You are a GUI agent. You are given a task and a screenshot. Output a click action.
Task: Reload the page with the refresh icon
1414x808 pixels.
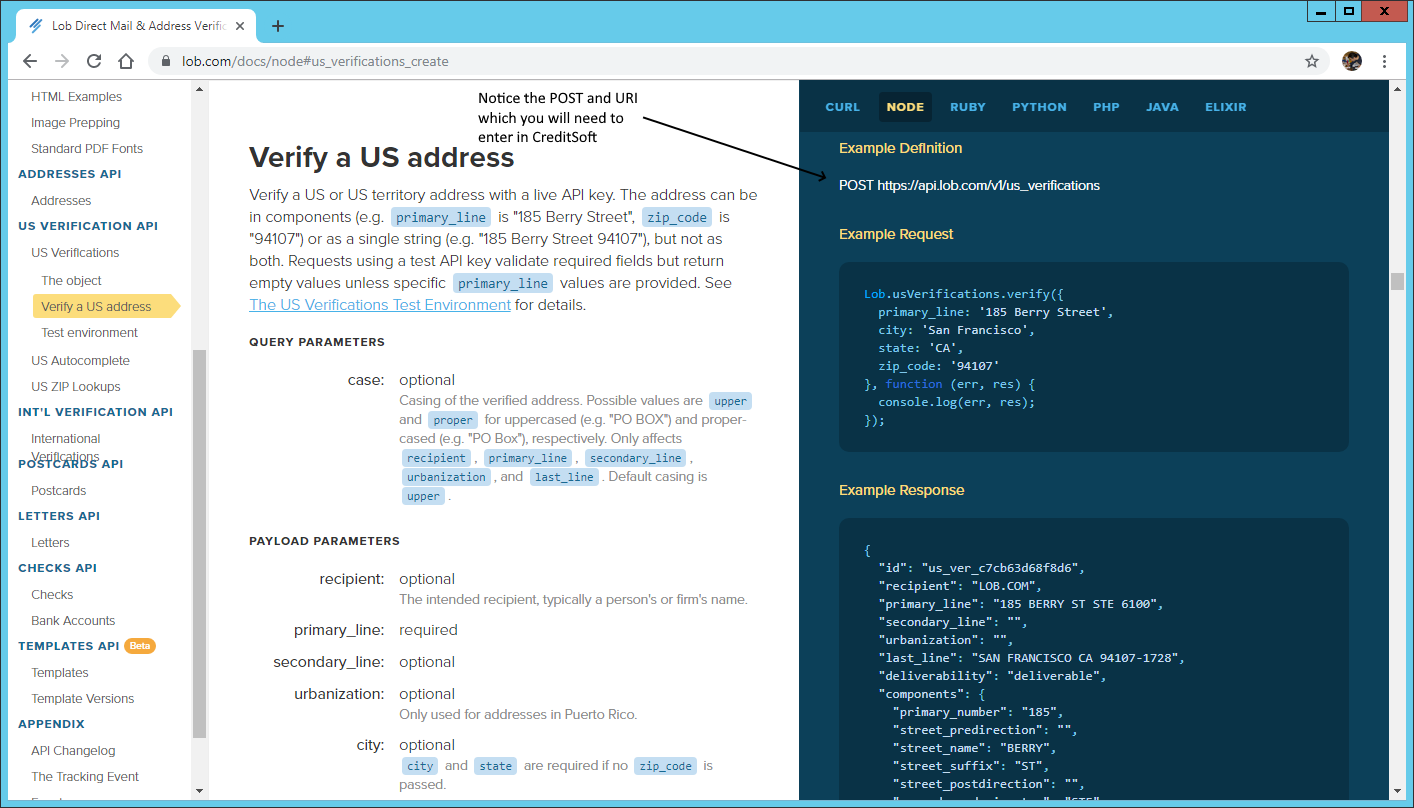click(94, 61)
